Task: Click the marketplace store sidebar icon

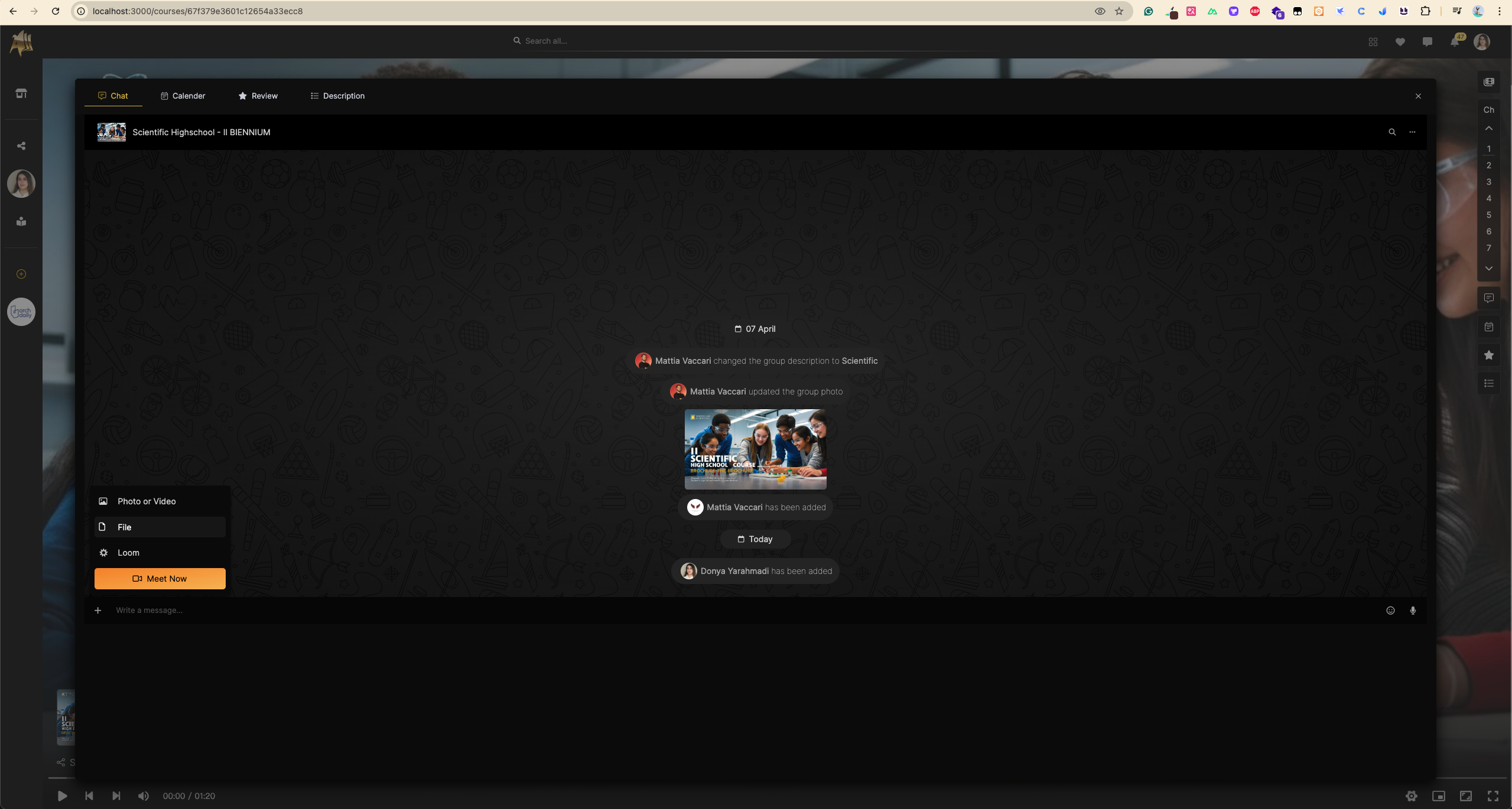Action: (x=21, y=93)
